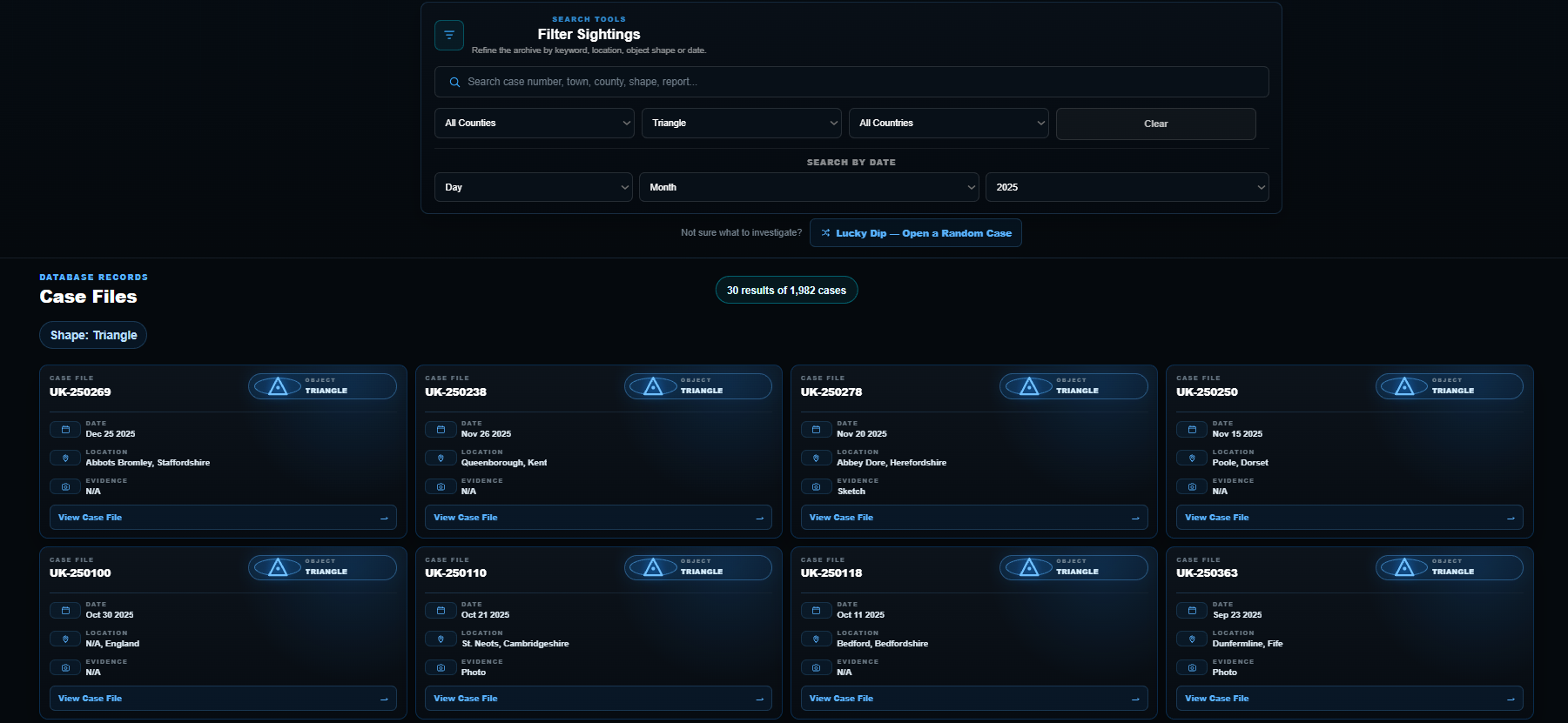Expand the Day dropdown
The width and height of the screenshot is (1568, 723).
534,187
